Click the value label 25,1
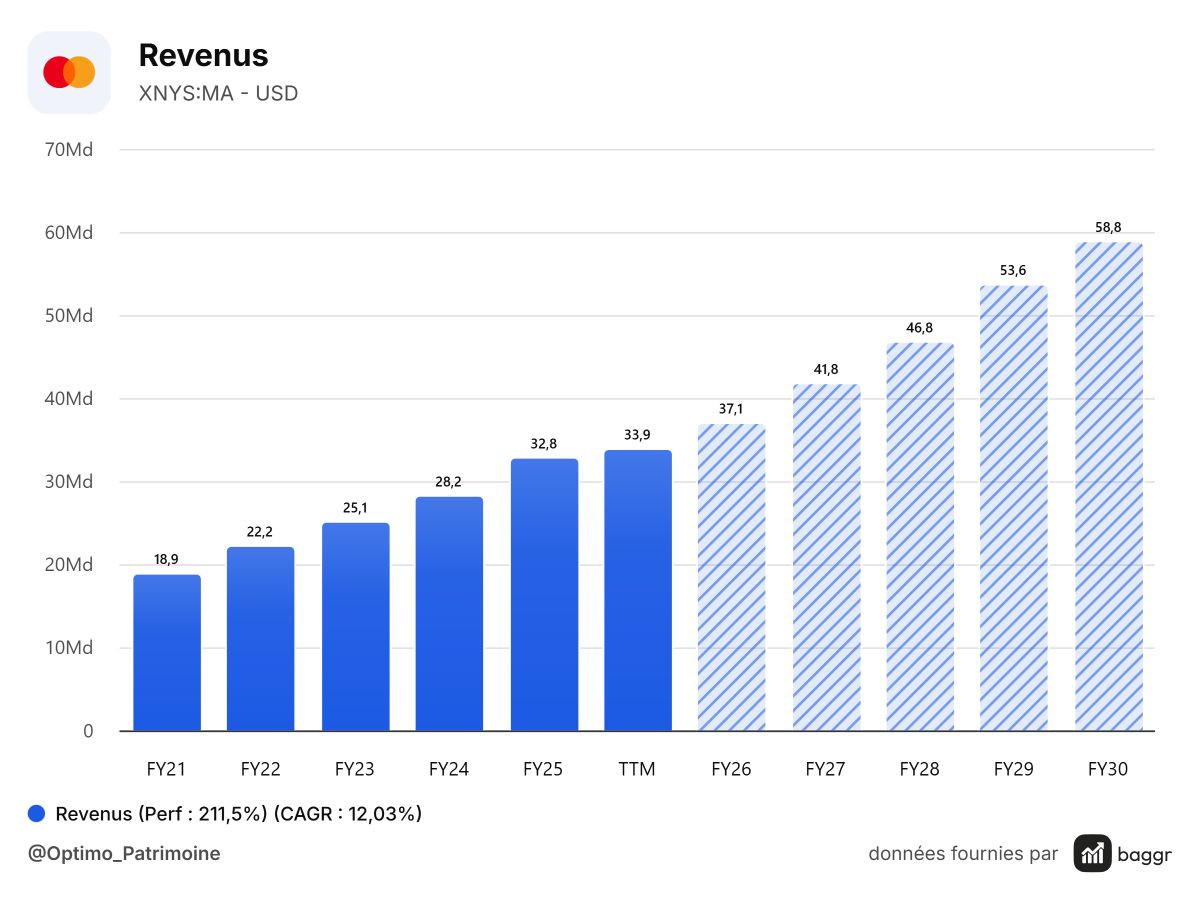Viewport: 1200px width, 900px height. [356, 508]
